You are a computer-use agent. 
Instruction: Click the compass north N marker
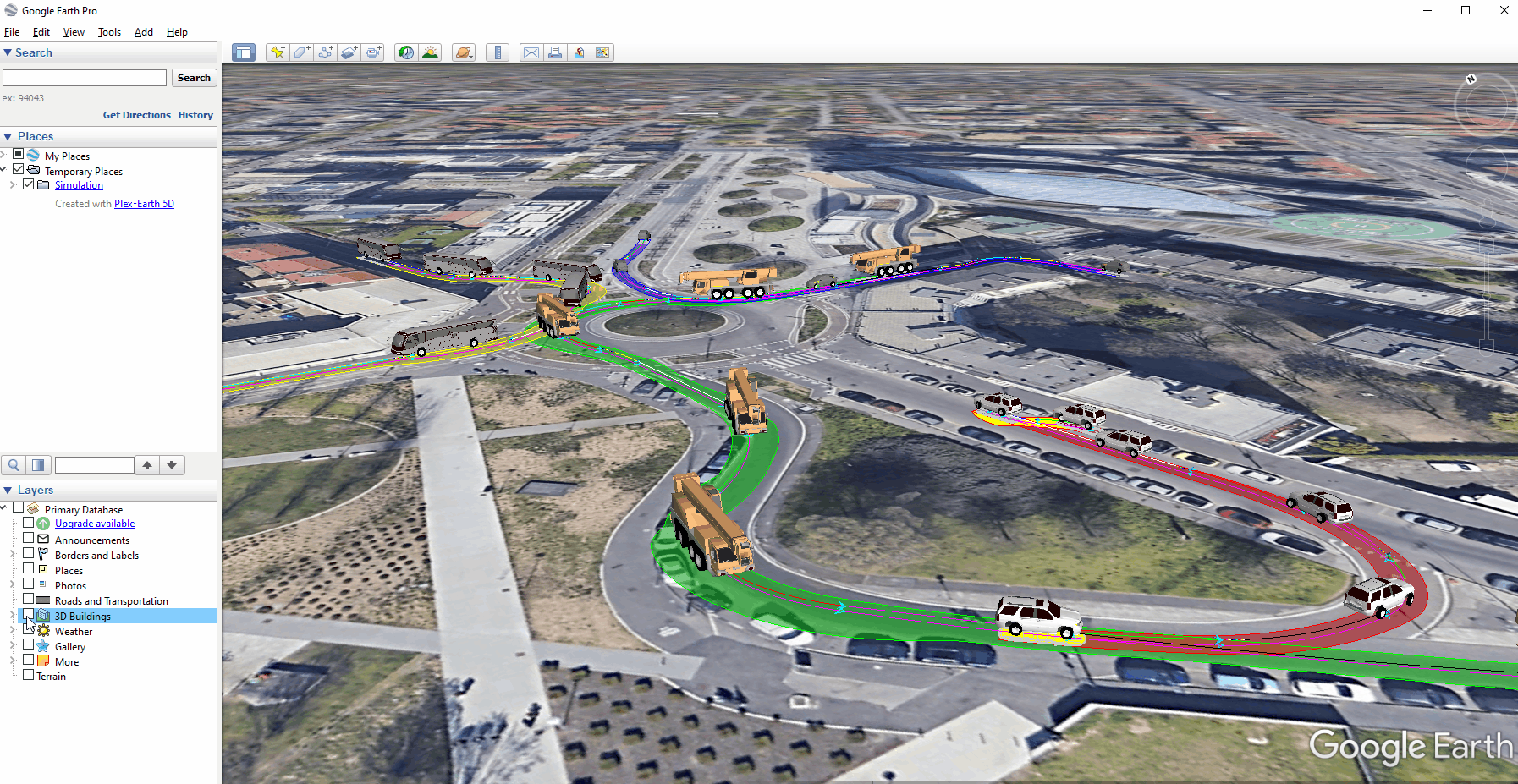pos(1471,79)
